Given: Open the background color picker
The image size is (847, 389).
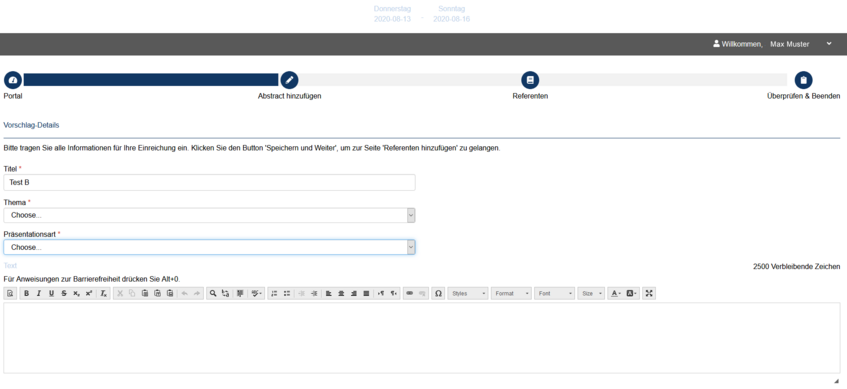Looking at the screenshot, I should pyautogui.click(x=631, y=293).
